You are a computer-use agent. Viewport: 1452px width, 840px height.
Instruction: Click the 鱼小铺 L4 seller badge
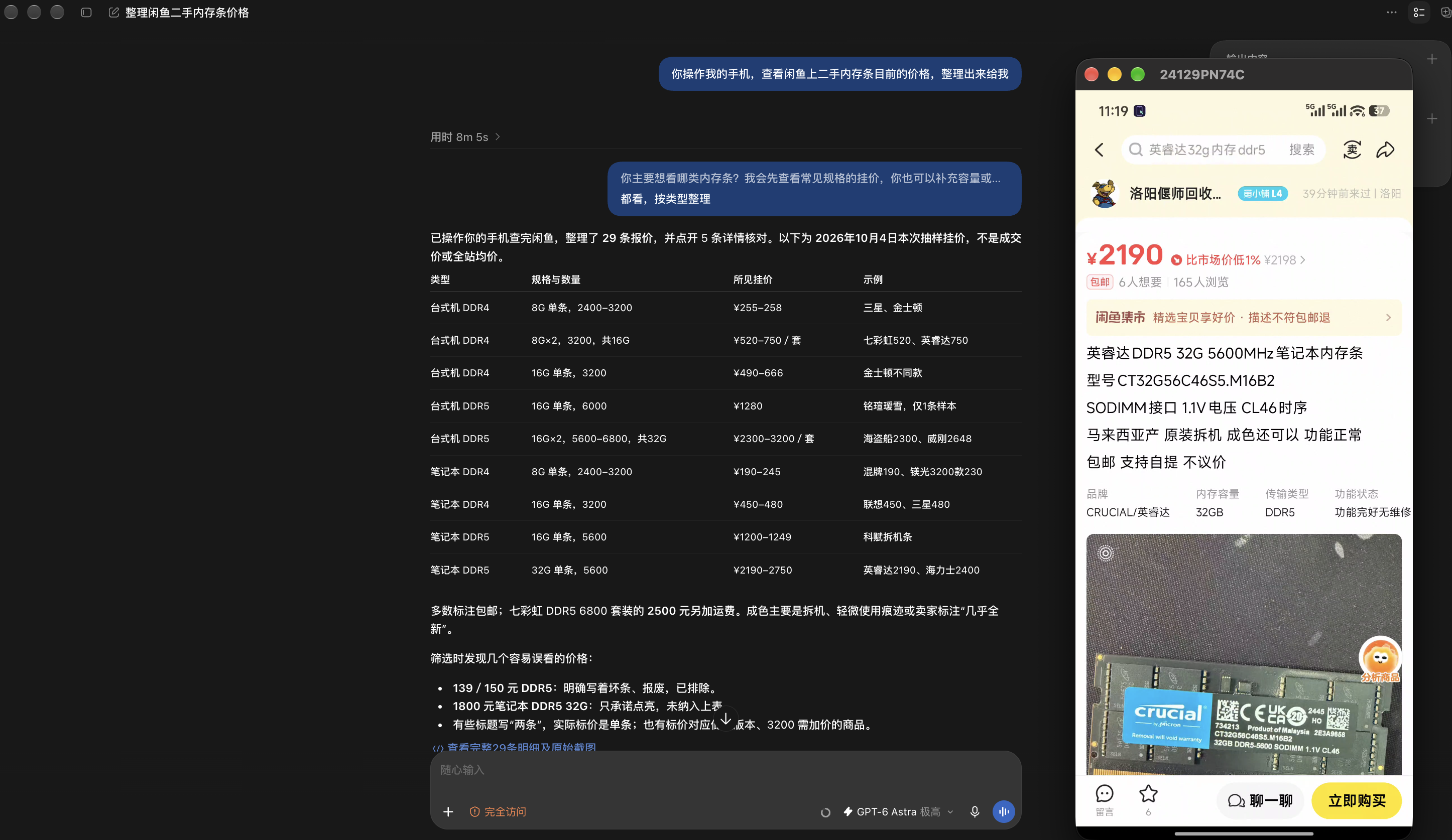pos(1262,194)
